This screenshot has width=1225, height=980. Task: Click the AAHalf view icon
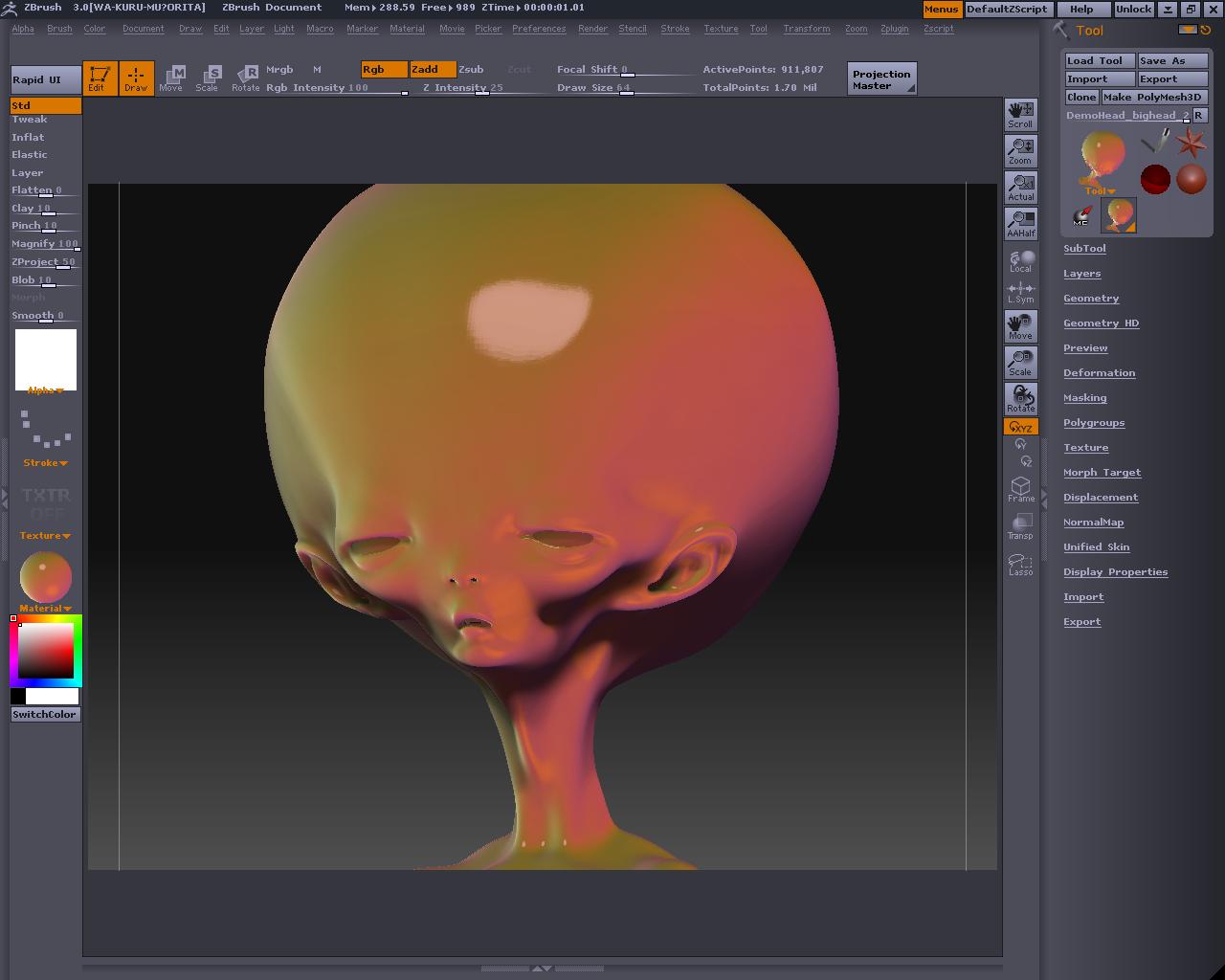1020,224
